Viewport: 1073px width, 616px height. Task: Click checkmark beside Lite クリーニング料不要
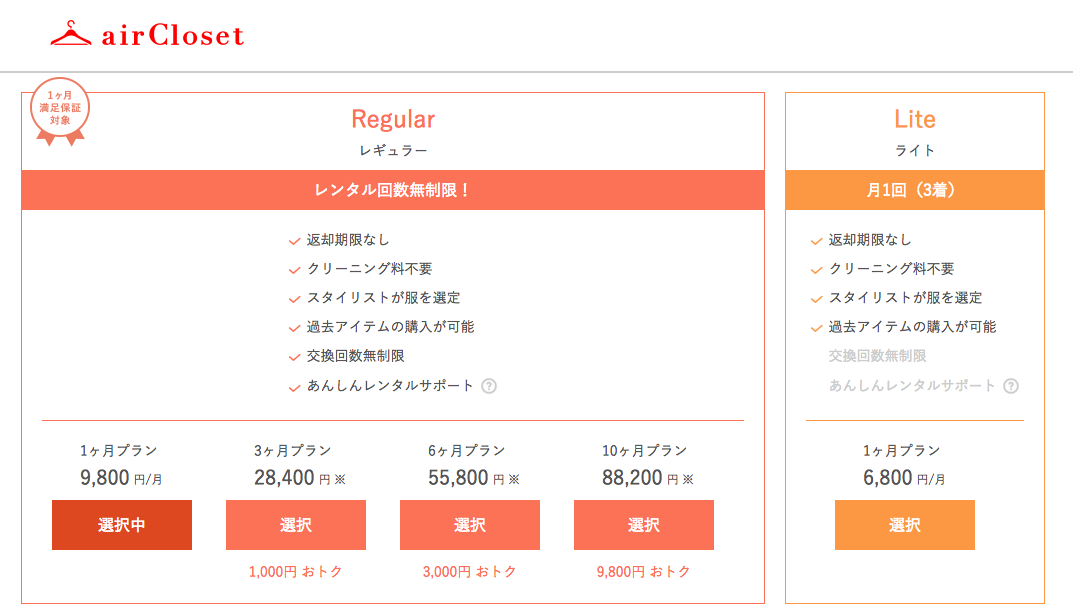pos(816,270)
